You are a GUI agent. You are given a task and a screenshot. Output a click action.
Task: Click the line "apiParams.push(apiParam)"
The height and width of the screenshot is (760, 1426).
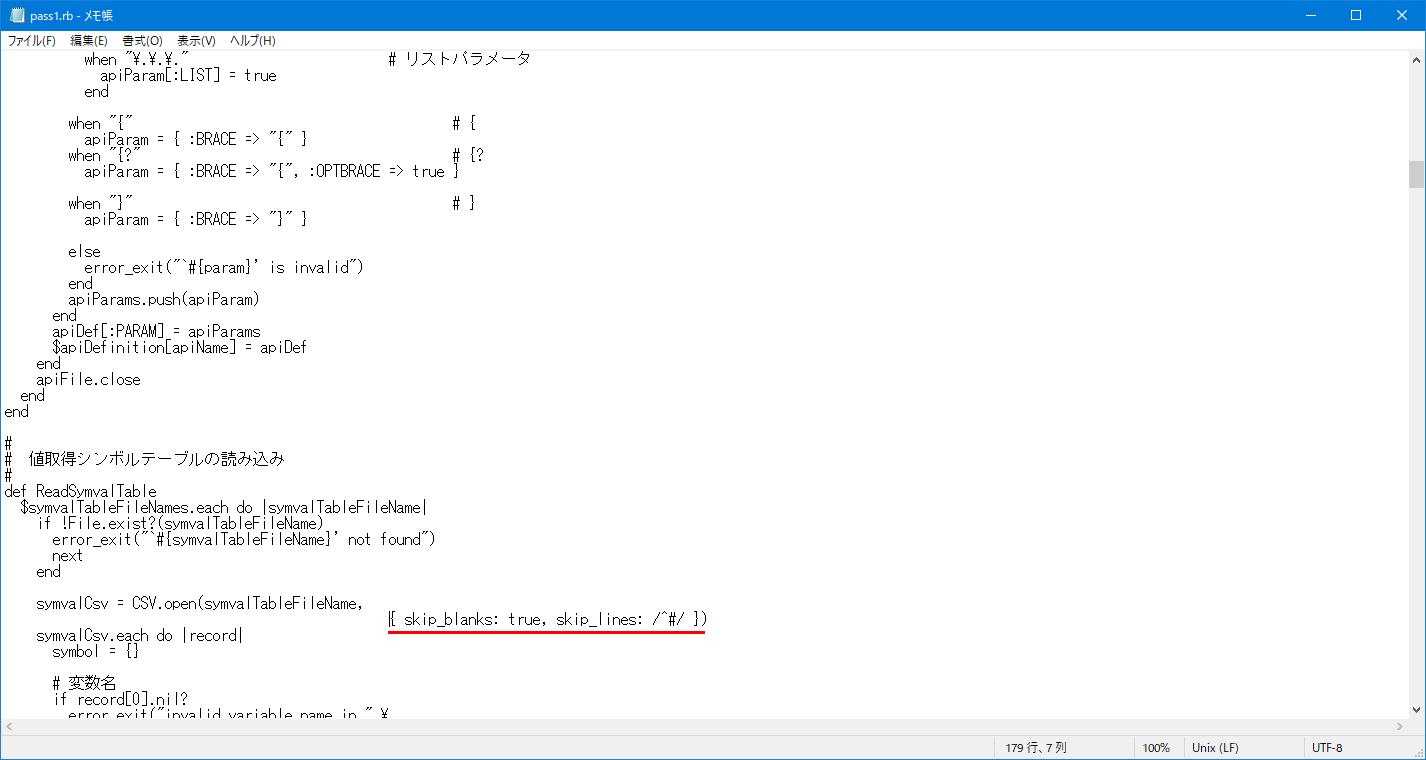pos(164,299)
